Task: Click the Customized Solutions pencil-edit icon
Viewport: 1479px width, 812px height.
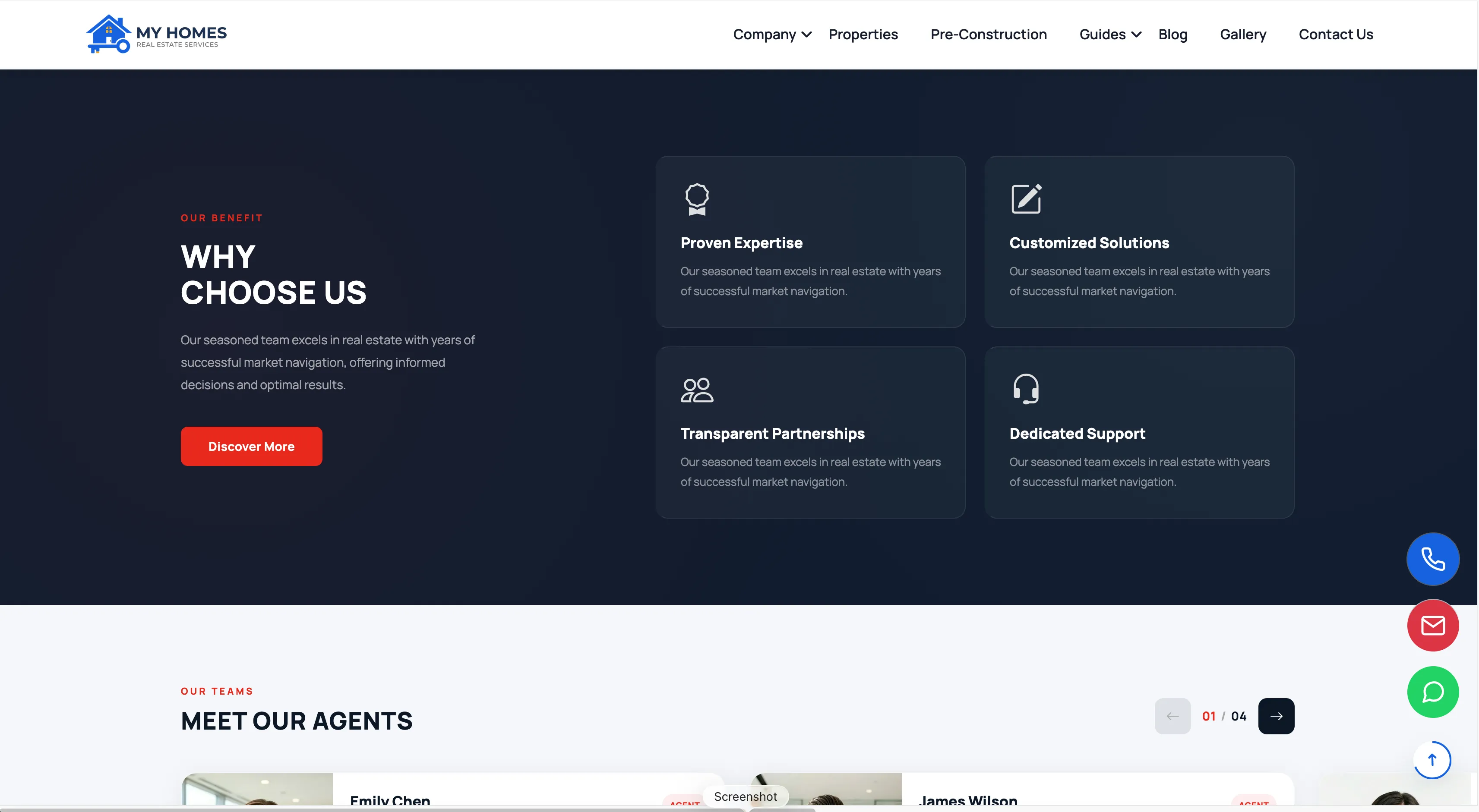Action: point(1026,198)
